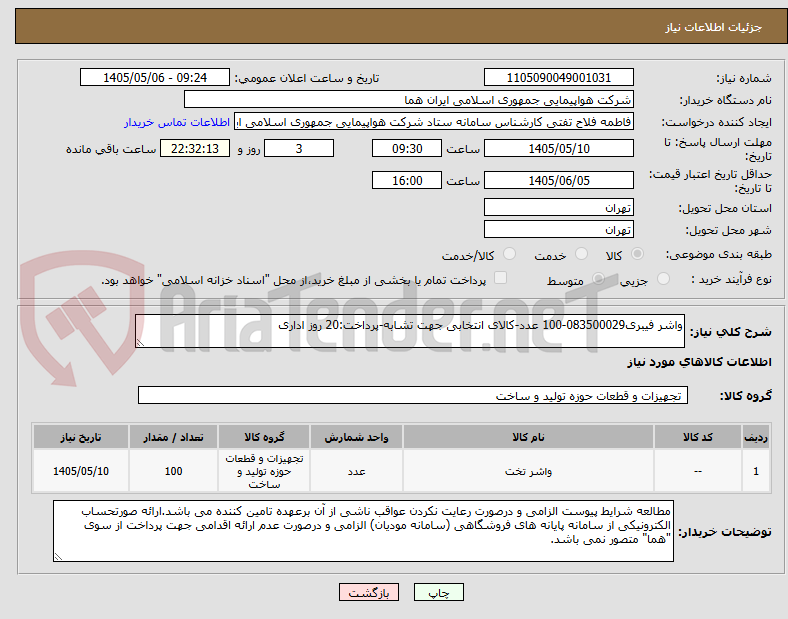Click the کد کالا column header
Screen dimensions: 788x619
(x=698, y=437)
